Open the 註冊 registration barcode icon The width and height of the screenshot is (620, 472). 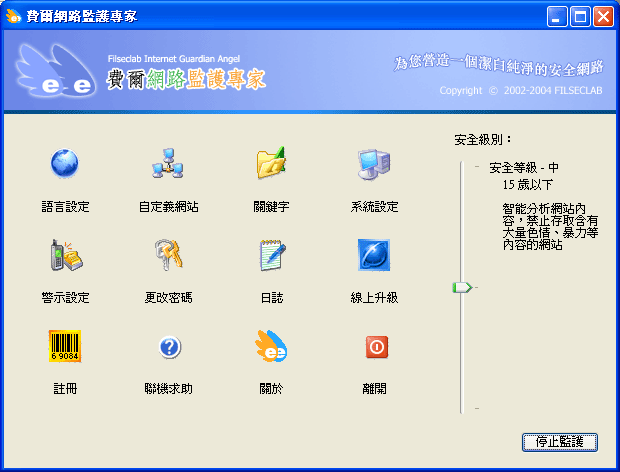coord(65,346)
